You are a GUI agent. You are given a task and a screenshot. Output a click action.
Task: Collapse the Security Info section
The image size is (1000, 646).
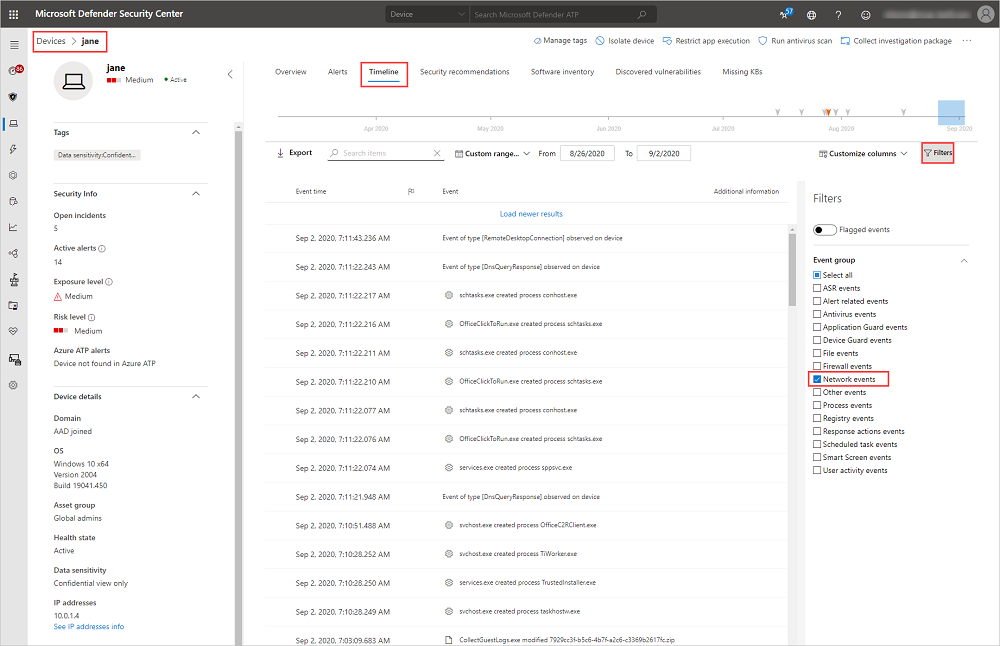point(196,194)
